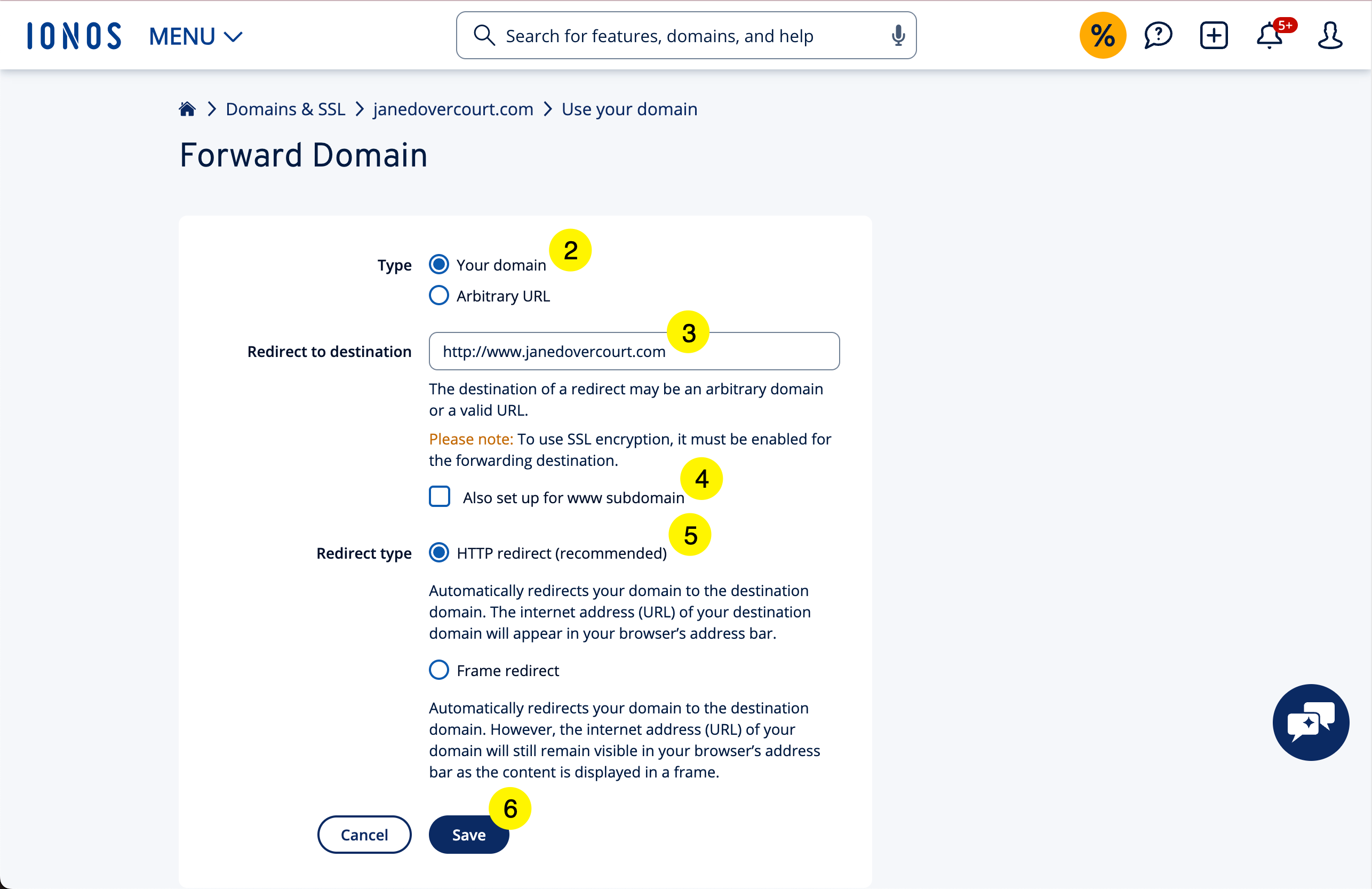This screenshot has width=1372, height=889.
Task: Click the add product plus icon
Action: click(x=1214, y=35)
